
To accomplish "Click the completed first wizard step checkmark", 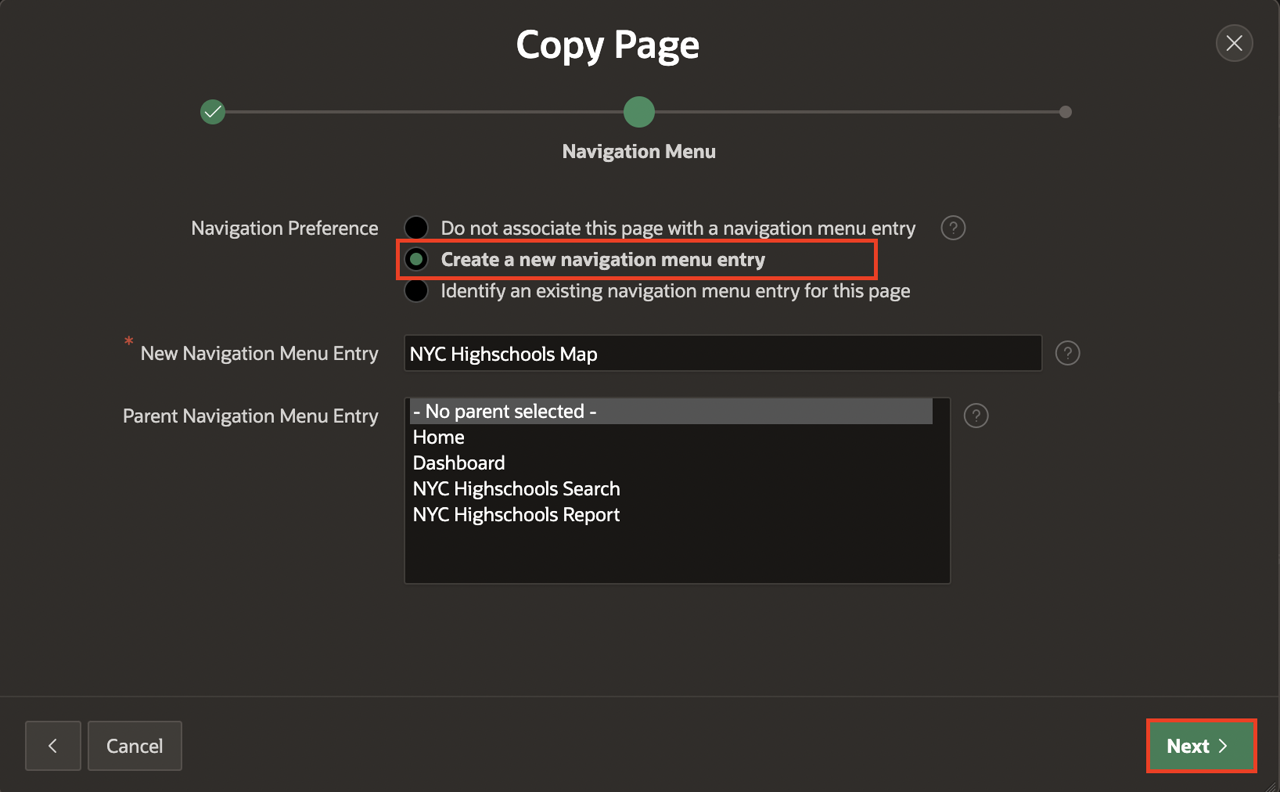I will pyautogui.click(x=212, y=112).
